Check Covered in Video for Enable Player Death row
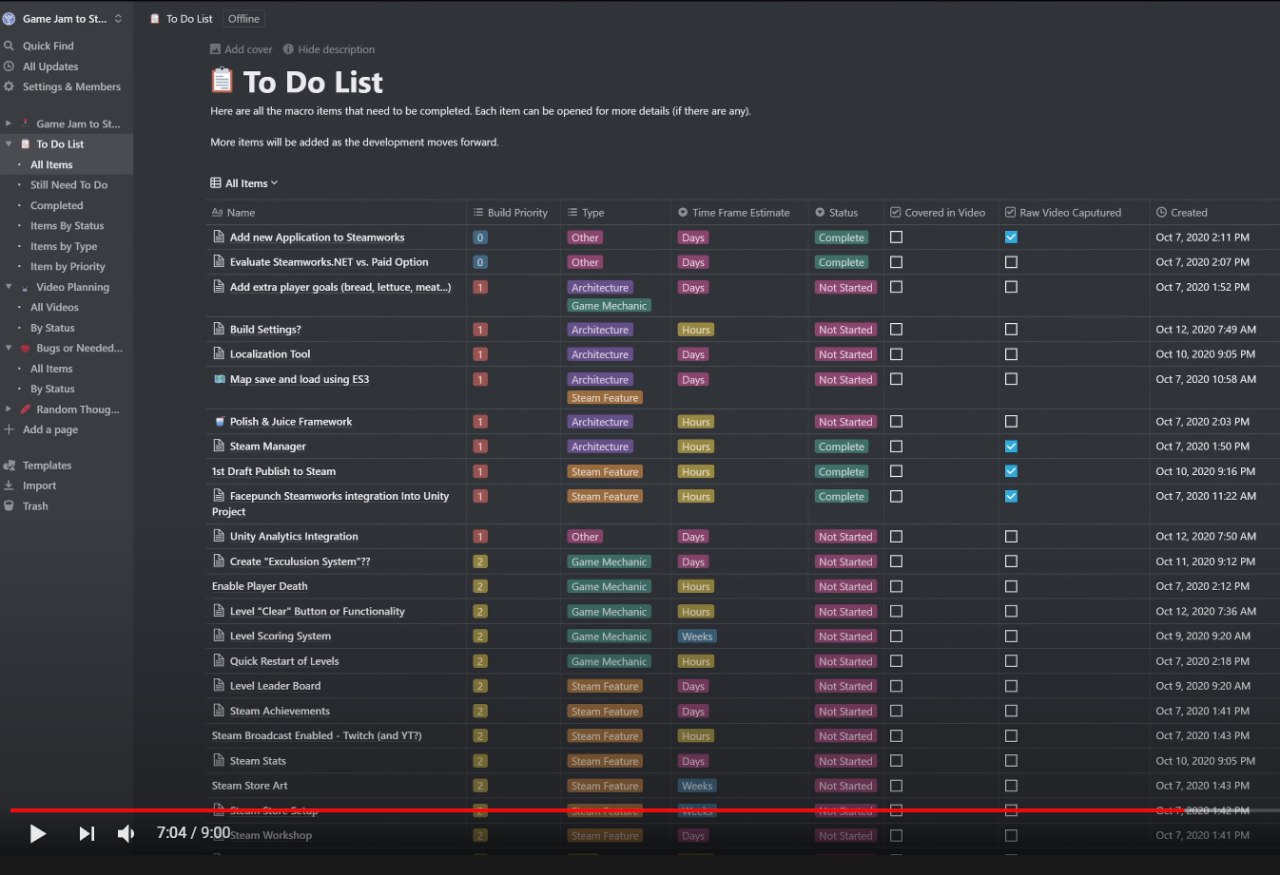This screenshot has height=875, width=1280. 896,586
